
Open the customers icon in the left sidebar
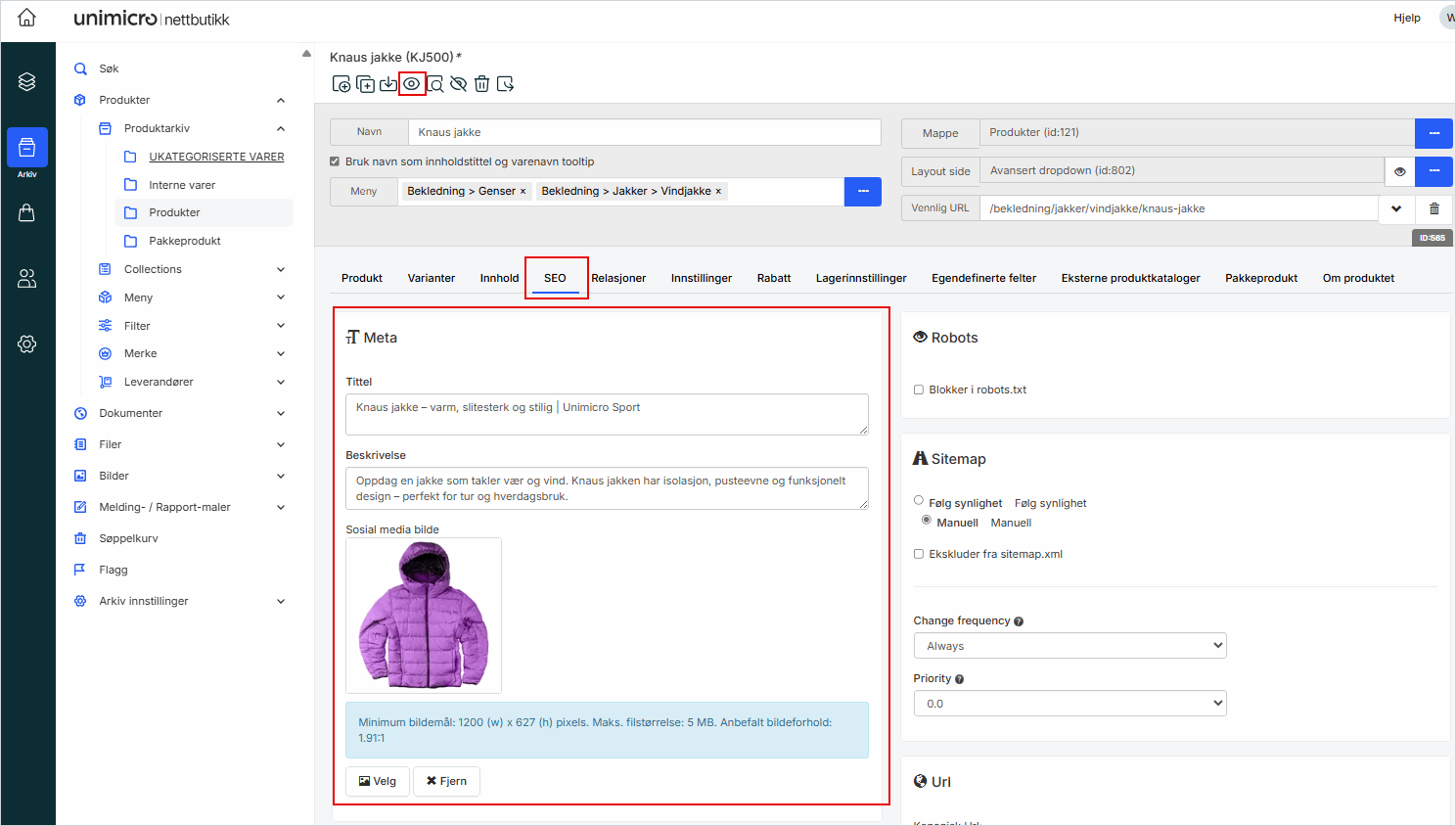point(27,278)
